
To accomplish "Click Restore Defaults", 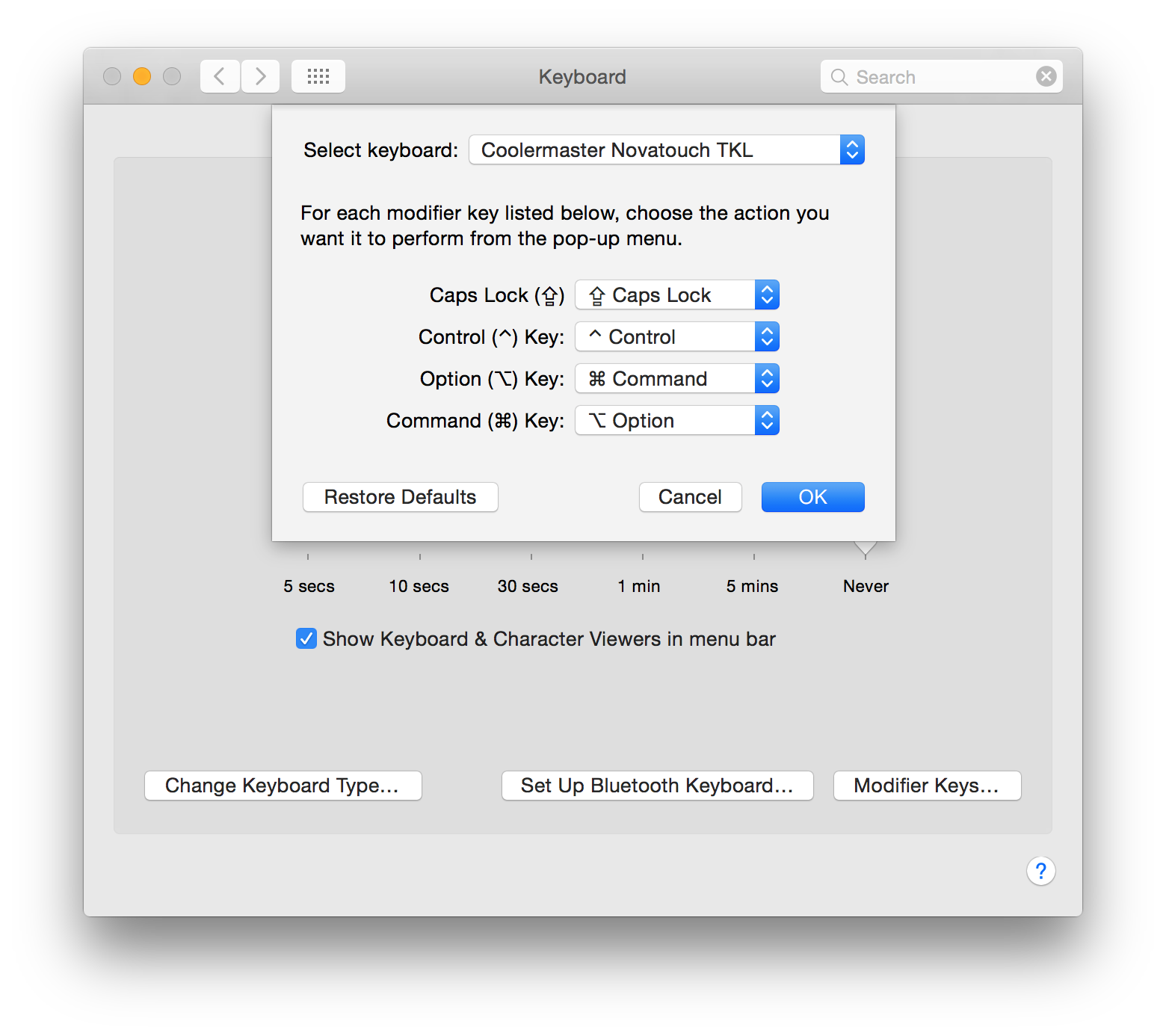I will [x=400, y=496].
